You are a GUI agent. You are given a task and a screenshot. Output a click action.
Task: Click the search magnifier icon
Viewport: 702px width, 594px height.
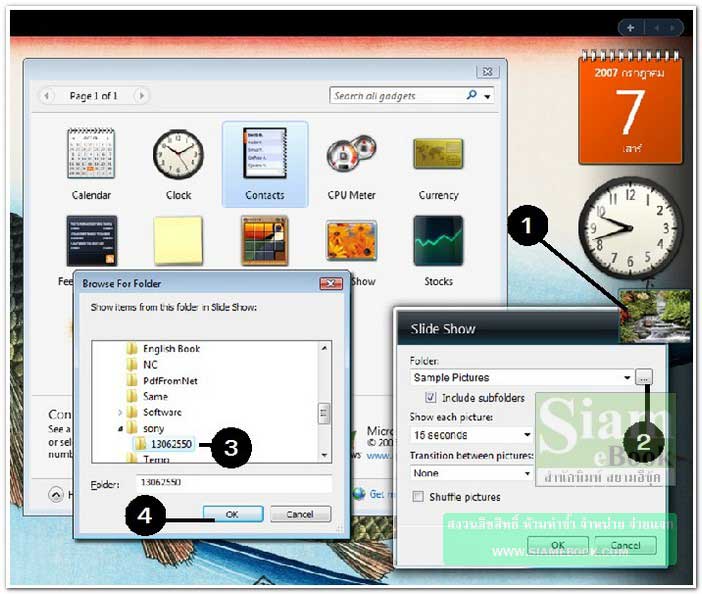471,95
